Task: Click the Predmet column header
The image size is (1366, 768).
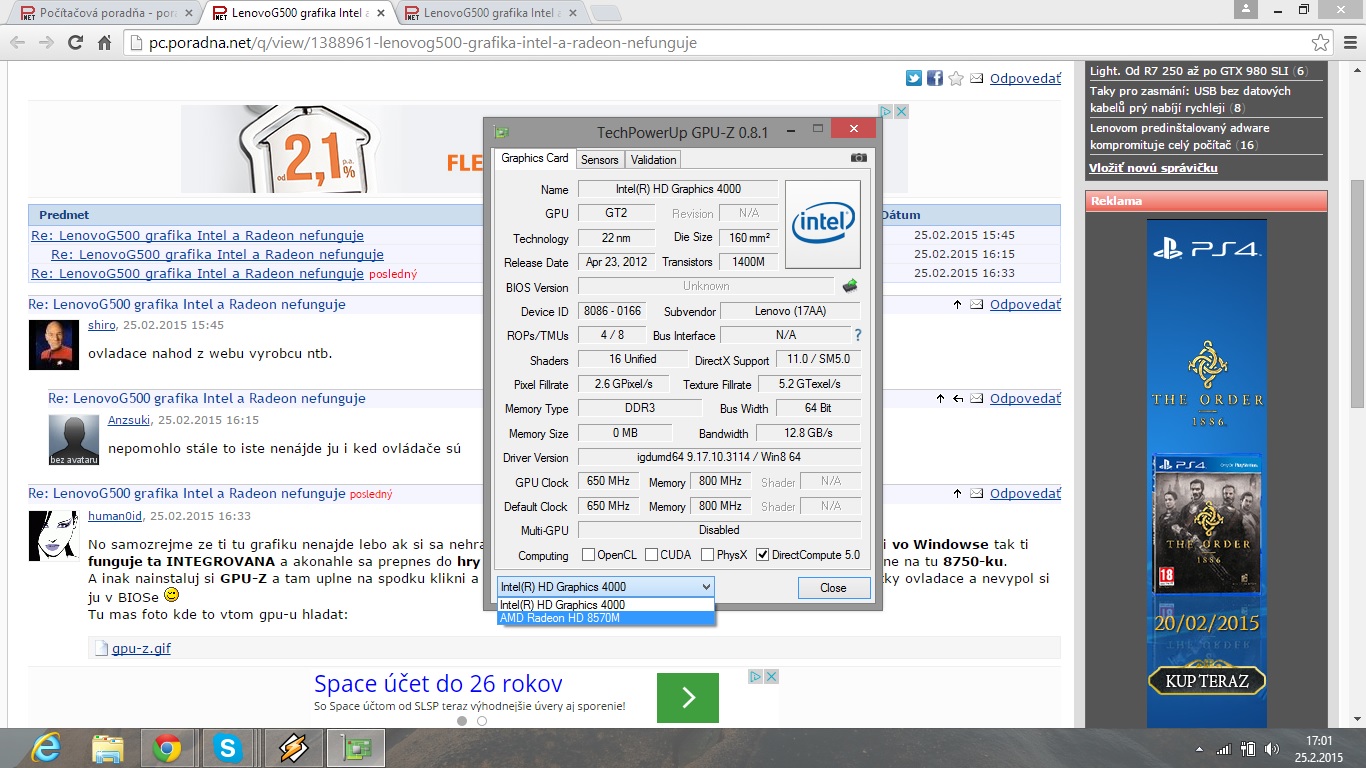Action: pos(64,215)
